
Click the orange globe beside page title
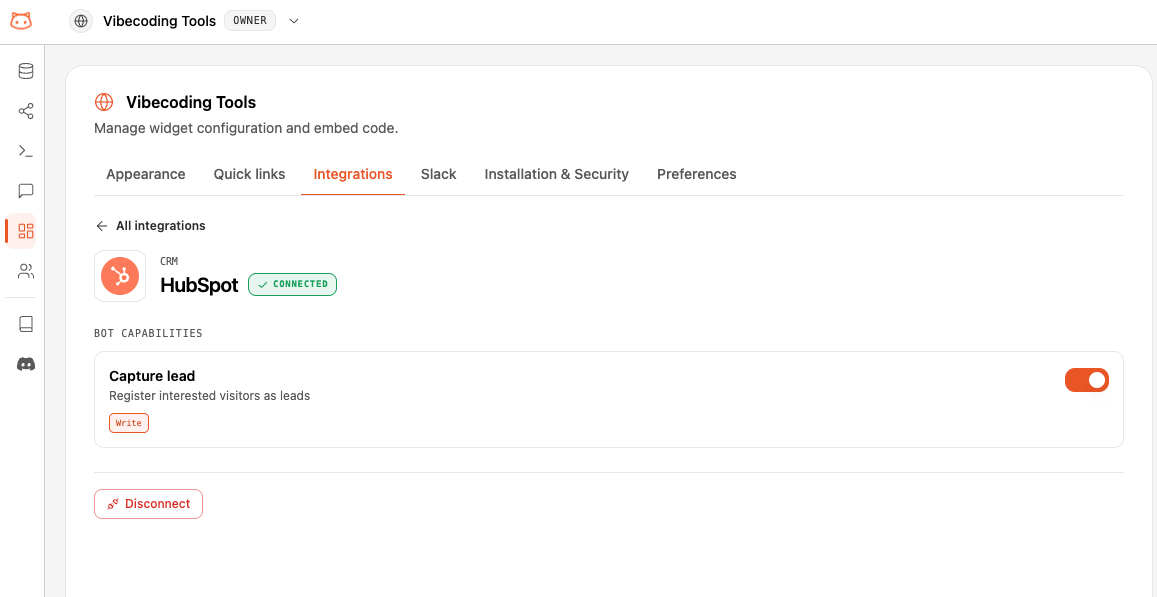(104, 102)
